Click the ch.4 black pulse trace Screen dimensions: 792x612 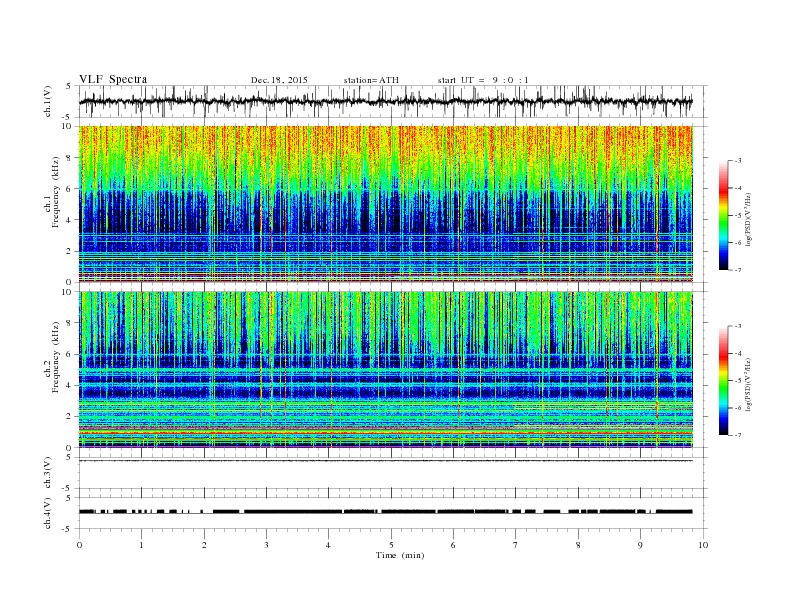tap(385, 512)
